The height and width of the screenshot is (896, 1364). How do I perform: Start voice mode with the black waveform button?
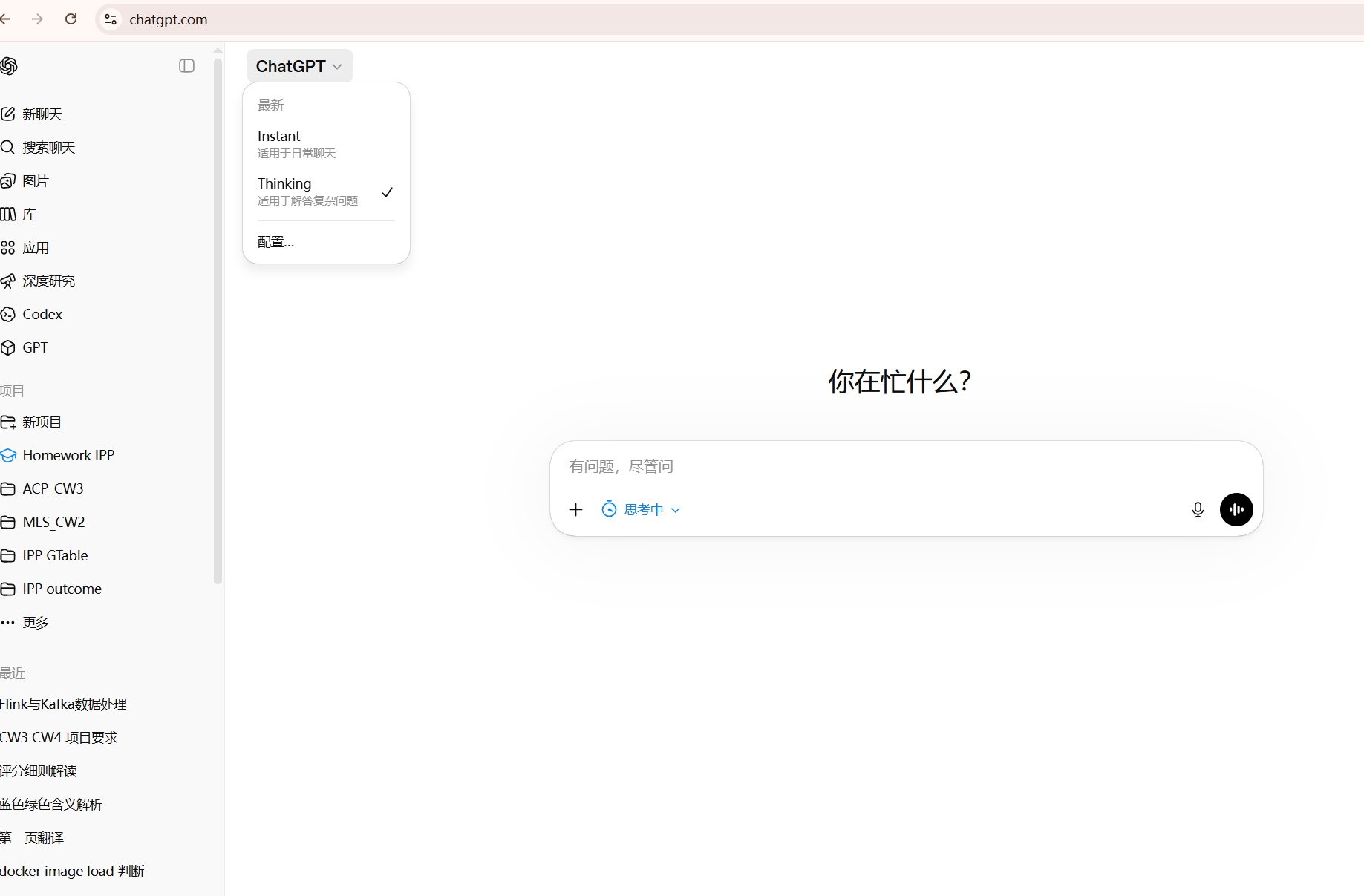pyautogui.click(x=1236, y=509)
